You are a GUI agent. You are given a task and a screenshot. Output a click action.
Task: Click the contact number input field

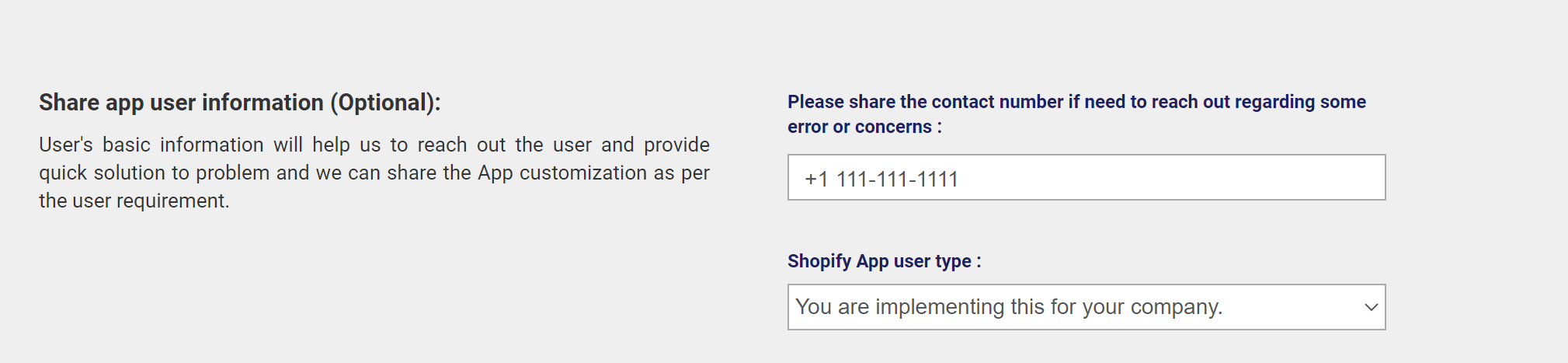tap(1086, 177)
